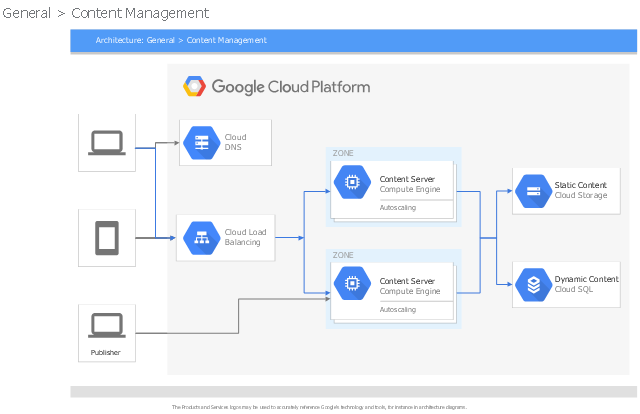Select the 'Cloud Load Balancing' label
The image size is (640, 414).
point(245,237)
